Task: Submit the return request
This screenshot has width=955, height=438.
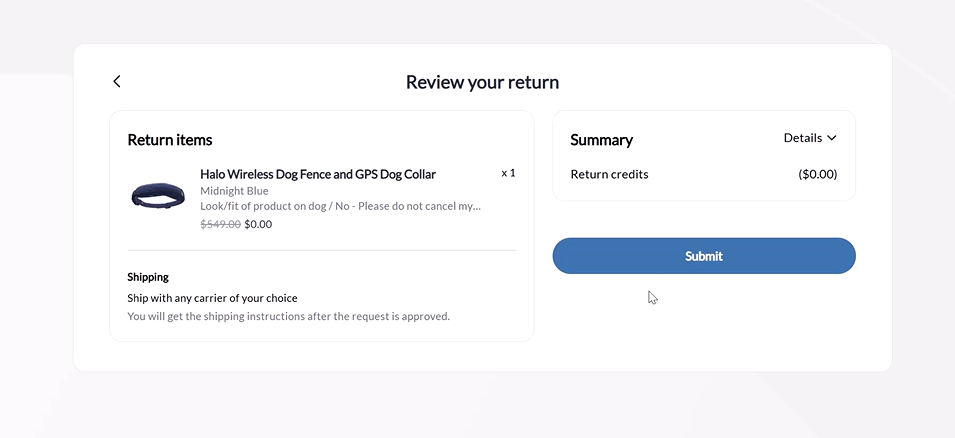Action: point(703,256)
